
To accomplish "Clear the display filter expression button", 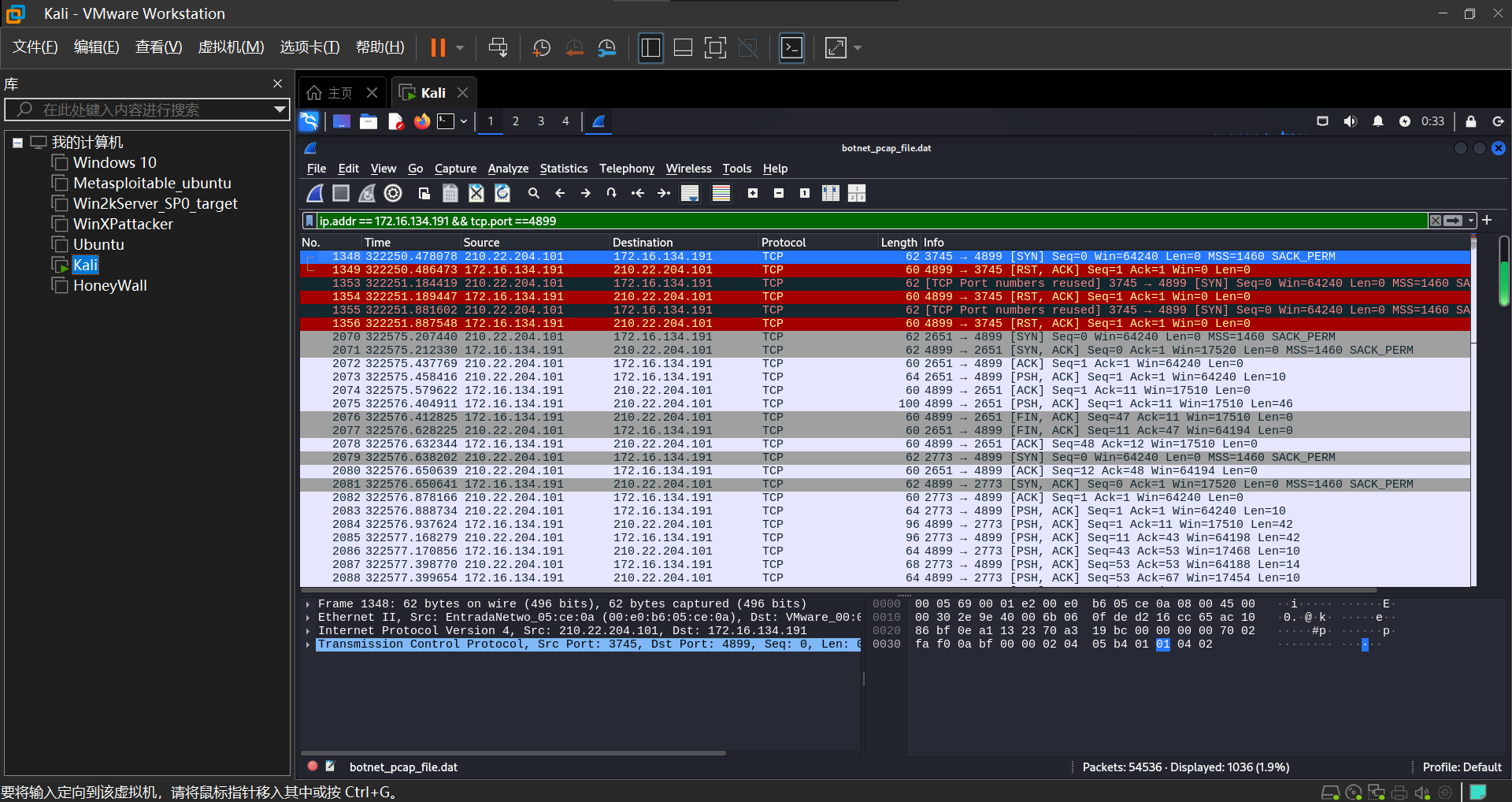I will [x=1436, y=221].
